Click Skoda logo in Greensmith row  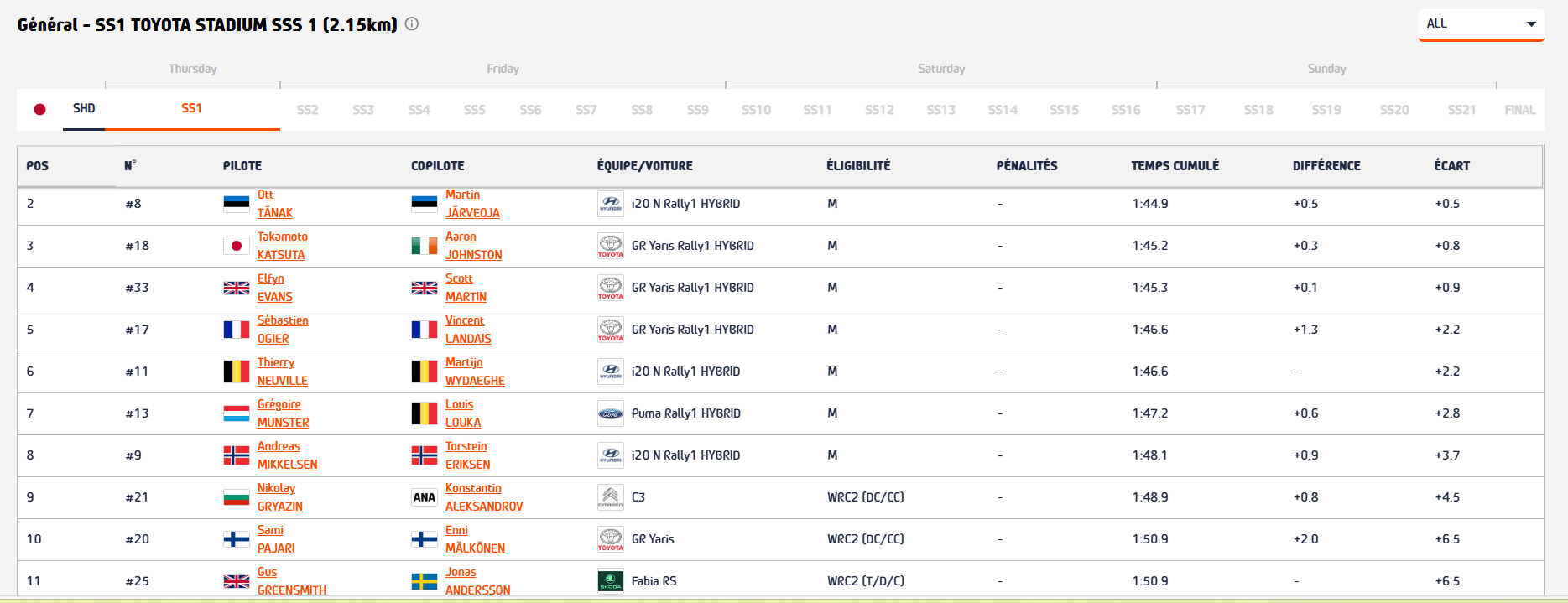[610, 581]
